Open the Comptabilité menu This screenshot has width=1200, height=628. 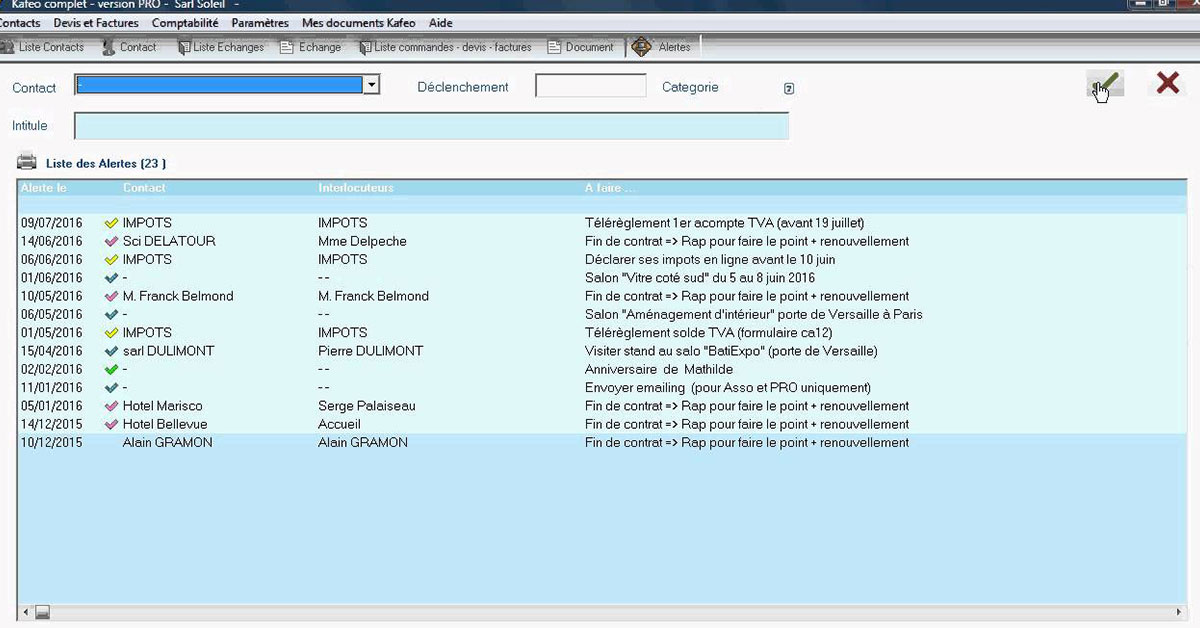(x=185, y=23)
